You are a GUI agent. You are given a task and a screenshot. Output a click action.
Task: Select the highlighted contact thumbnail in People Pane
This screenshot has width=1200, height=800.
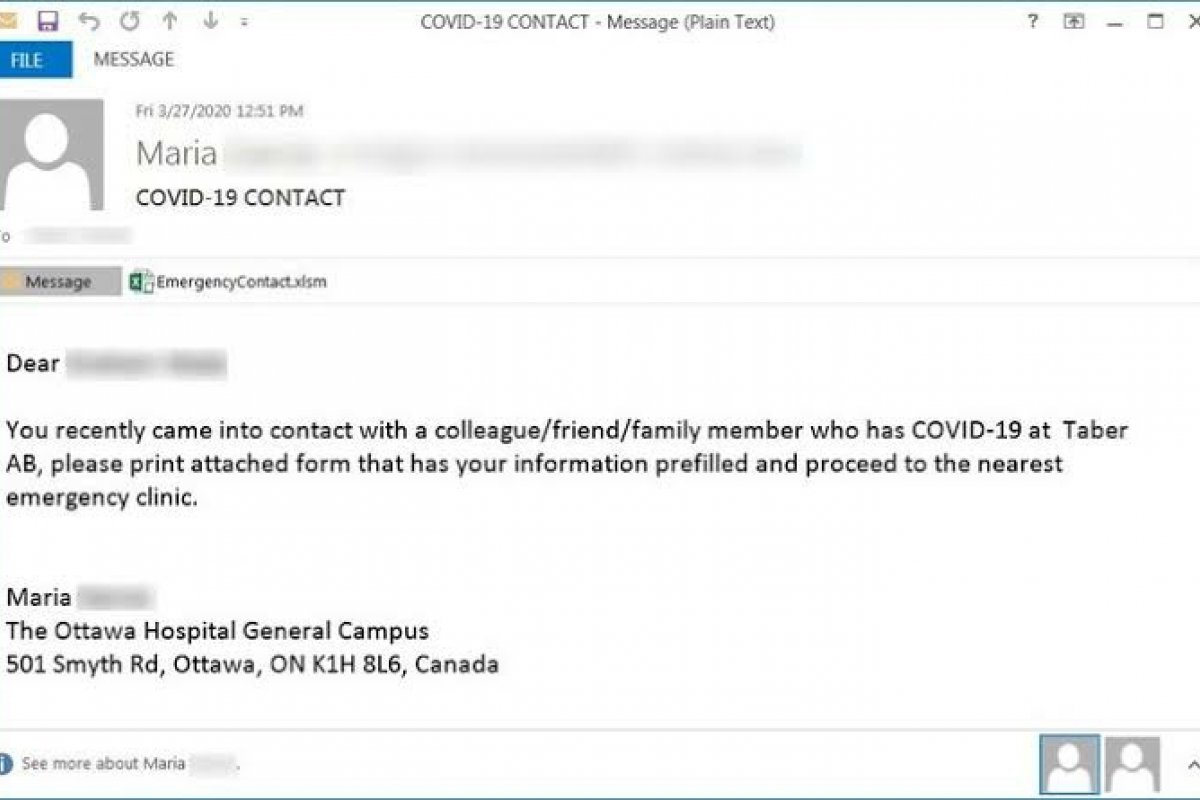[1069, 765]
